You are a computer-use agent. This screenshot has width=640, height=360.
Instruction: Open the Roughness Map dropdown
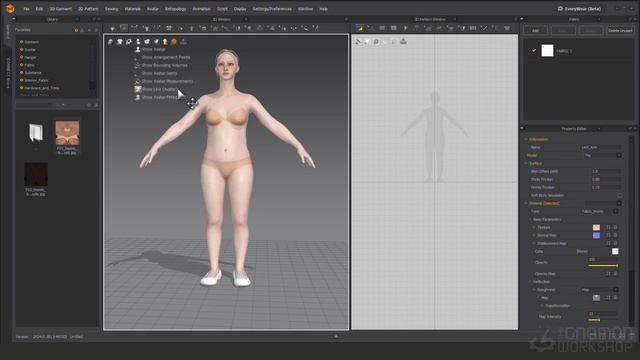pyautogui.click(x=599, y=290)
